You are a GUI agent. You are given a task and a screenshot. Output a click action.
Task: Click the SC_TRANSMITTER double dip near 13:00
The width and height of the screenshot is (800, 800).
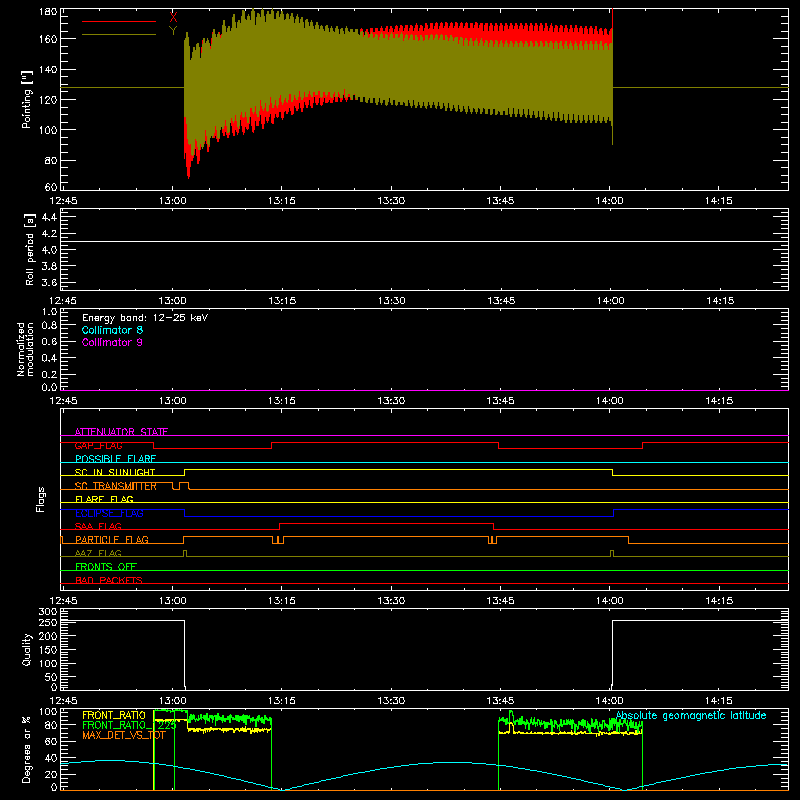[x=181, y=486]
